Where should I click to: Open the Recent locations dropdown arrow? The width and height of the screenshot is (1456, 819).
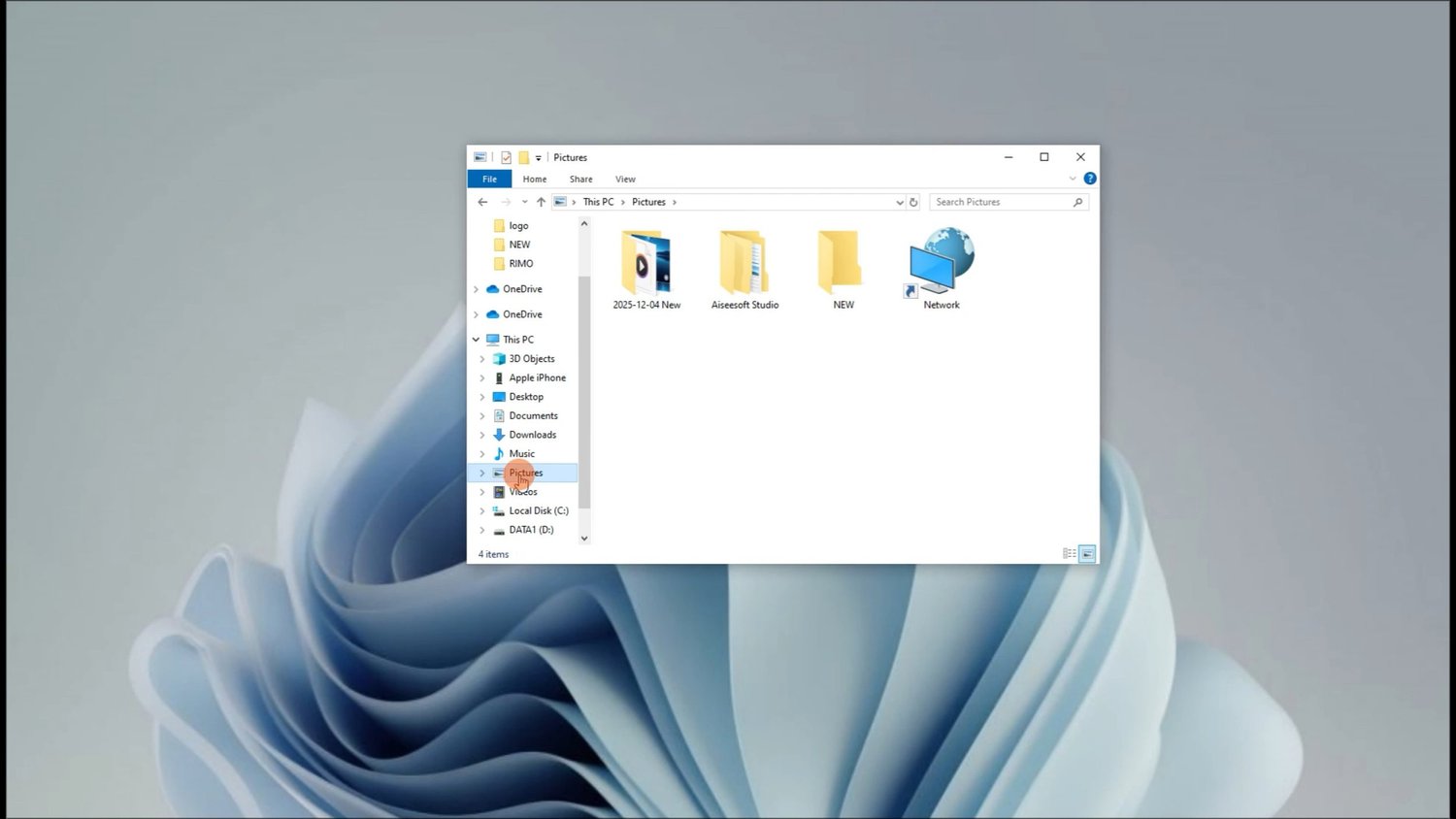pos(524,202)
